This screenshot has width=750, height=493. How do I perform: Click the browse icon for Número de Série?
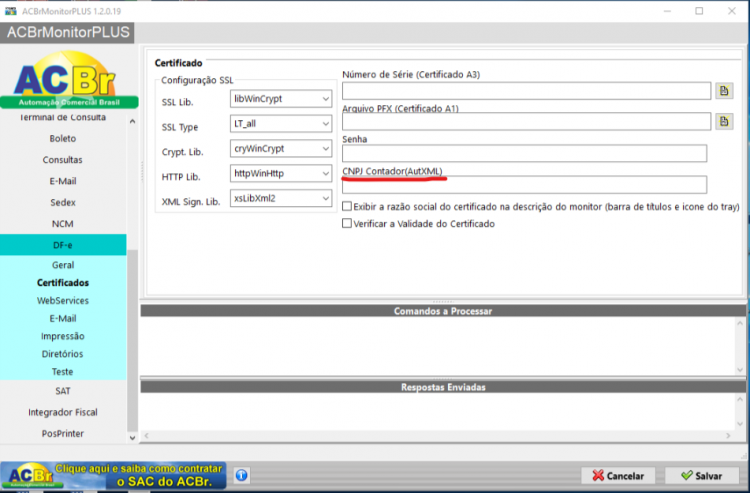point(724,91)
